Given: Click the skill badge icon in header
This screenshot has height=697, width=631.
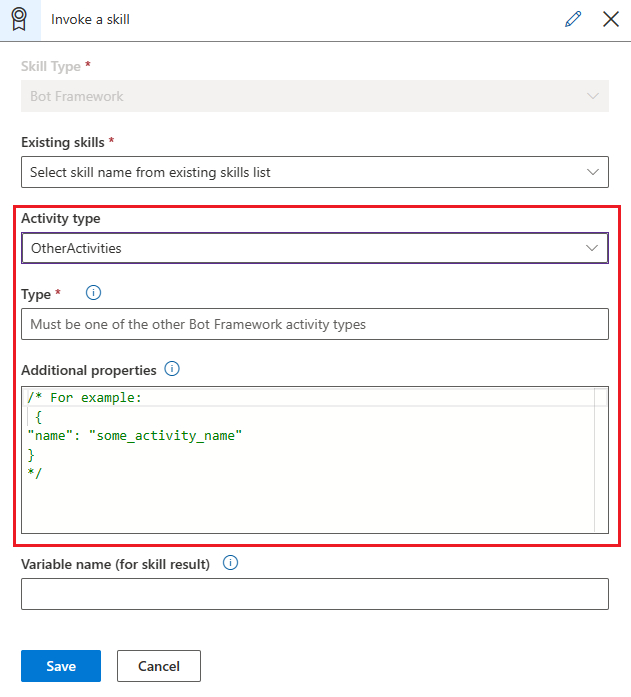Looking at the screenshot, I should coord(20,19).
